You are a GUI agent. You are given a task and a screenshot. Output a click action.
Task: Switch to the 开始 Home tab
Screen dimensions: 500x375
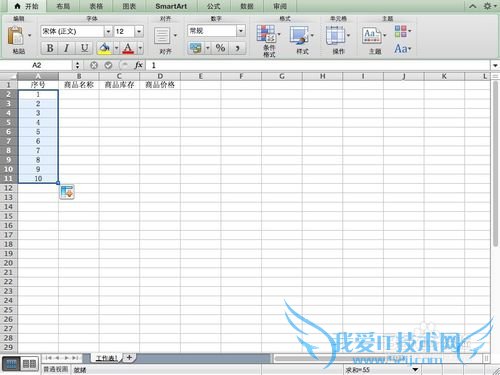pos(27,6)
